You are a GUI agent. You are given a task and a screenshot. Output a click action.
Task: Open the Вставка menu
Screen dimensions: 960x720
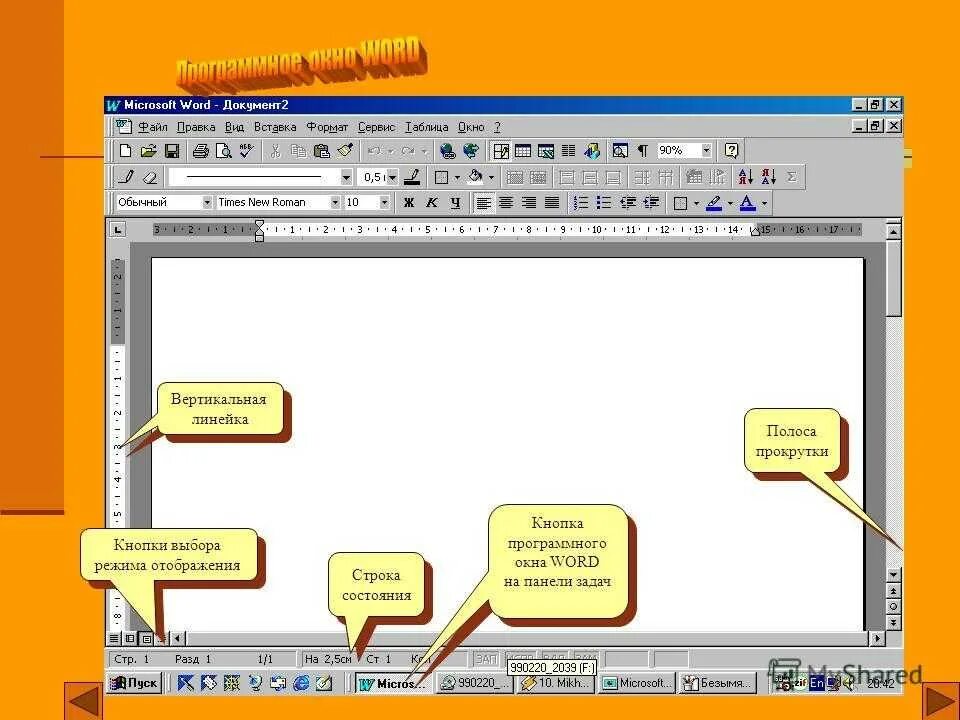point(275,127)
